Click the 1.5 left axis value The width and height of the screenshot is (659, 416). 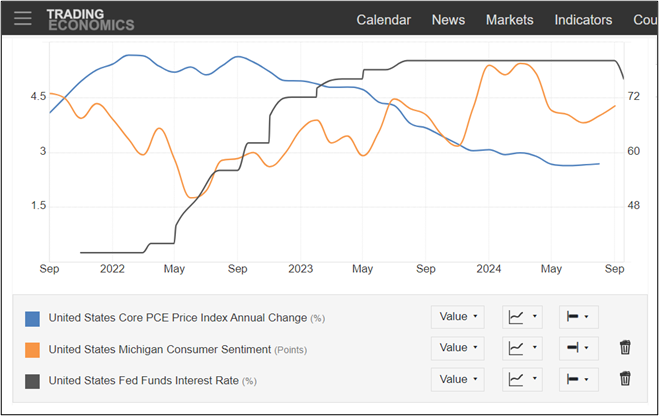pos(38,205)
